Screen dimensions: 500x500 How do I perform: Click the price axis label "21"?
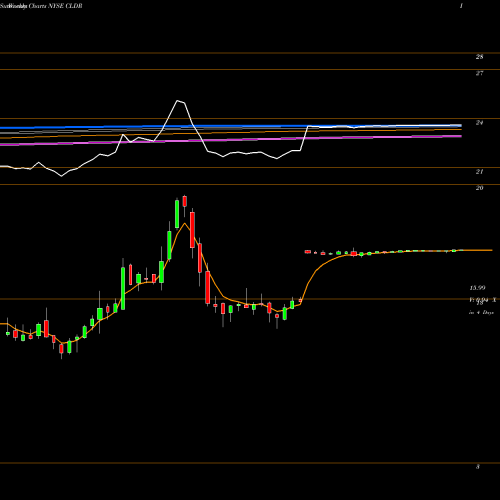(479, 172)
